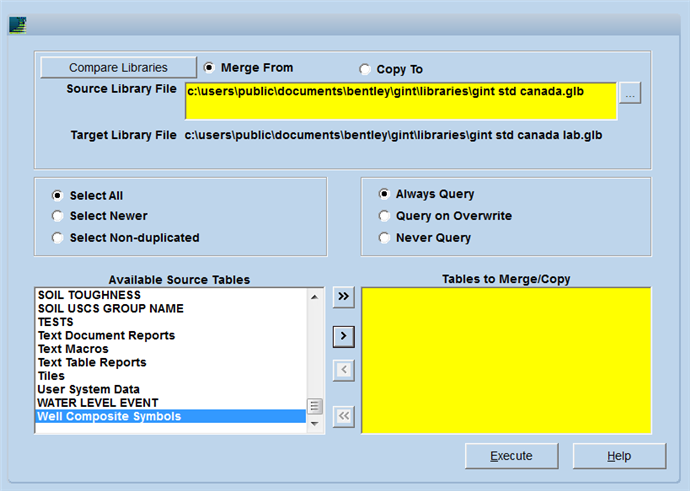
Task: Click the source tables scrollbar thumb
Action: pyautogui.click(x=314, y=406)
